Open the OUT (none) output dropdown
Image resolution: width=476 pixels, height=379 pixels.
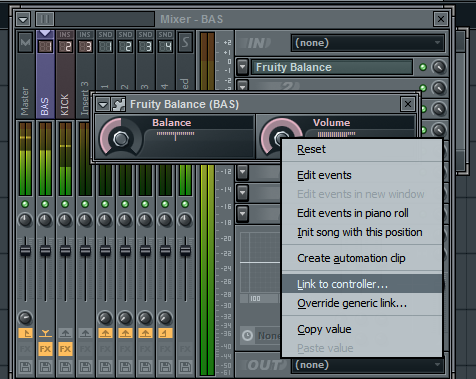pos(367,365)
